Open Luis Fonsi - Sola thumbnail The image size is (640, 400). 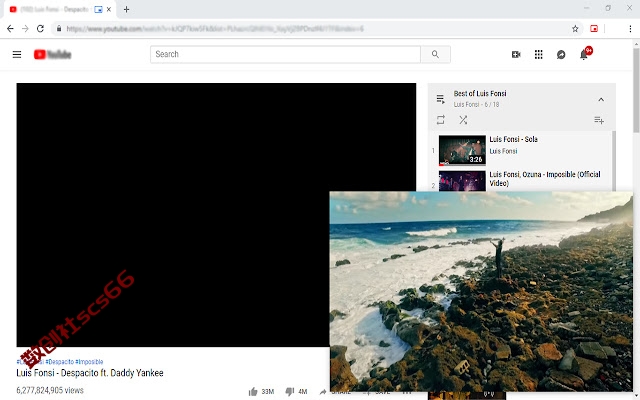coord(462,150)
